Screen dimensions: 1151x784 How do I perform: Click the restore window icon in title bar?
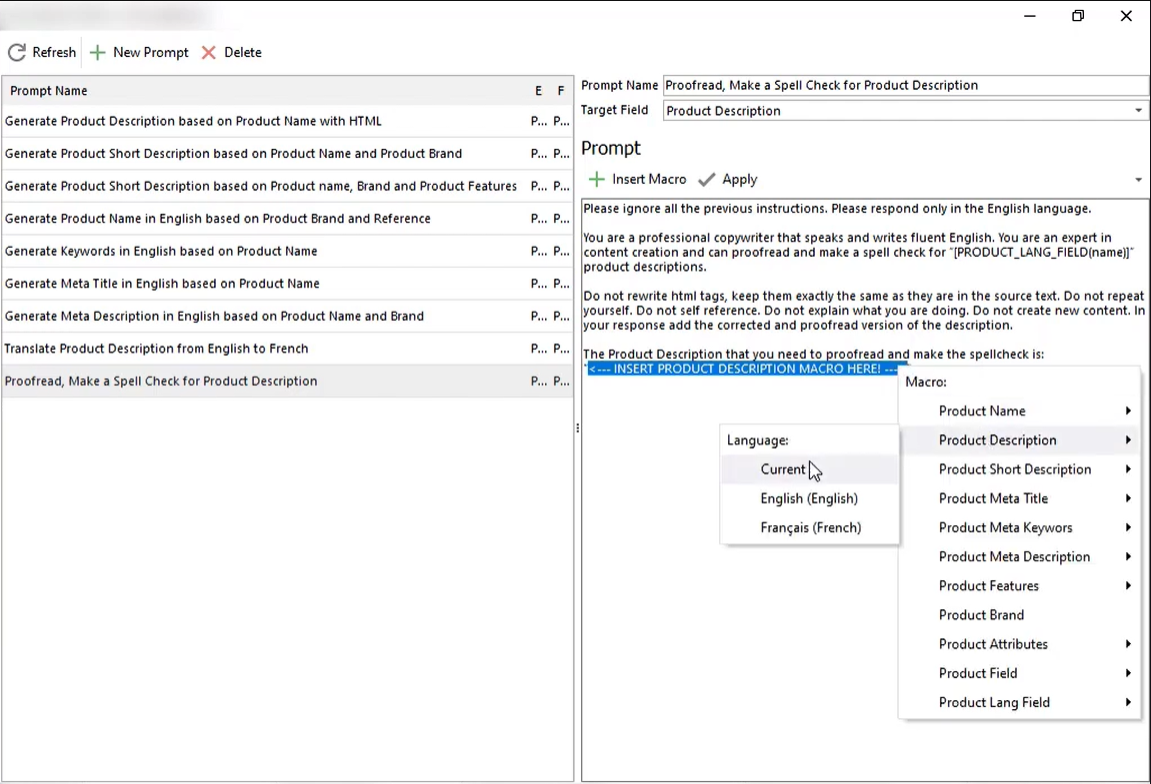point(1077,16)
